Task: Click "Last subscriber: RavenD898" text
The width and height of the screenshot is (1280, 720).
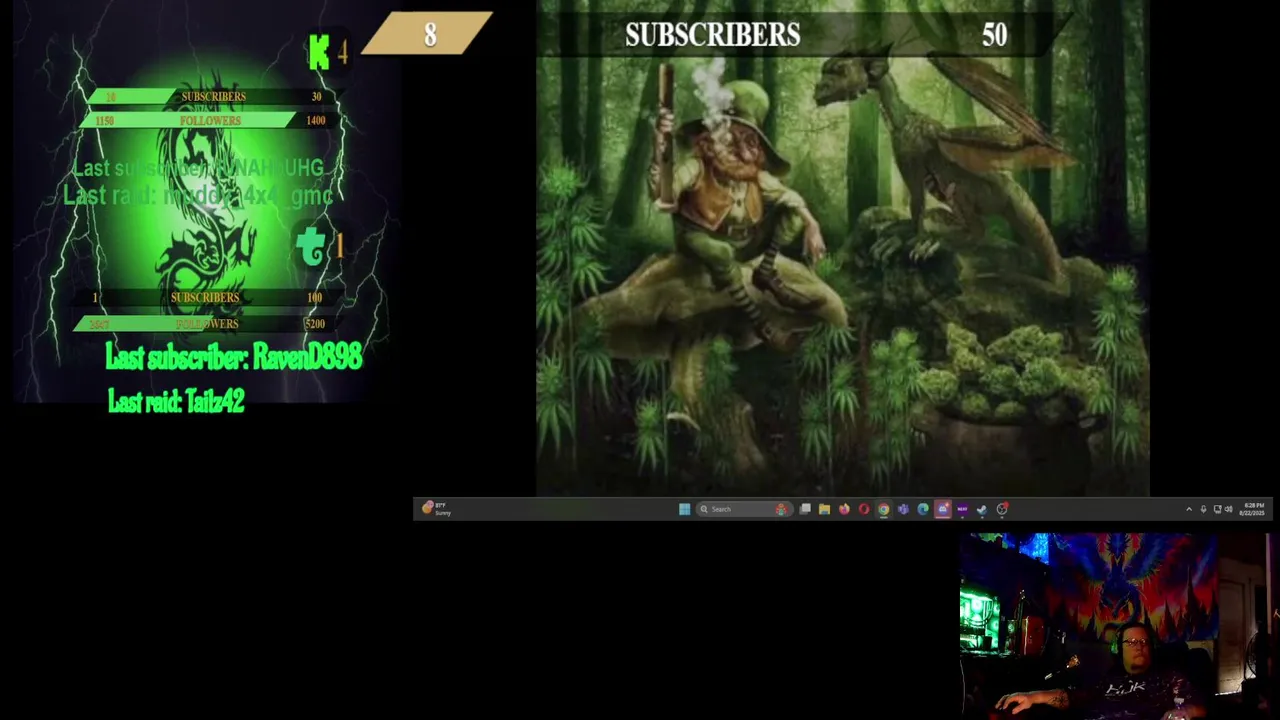Action: click(x=233, y=357)
